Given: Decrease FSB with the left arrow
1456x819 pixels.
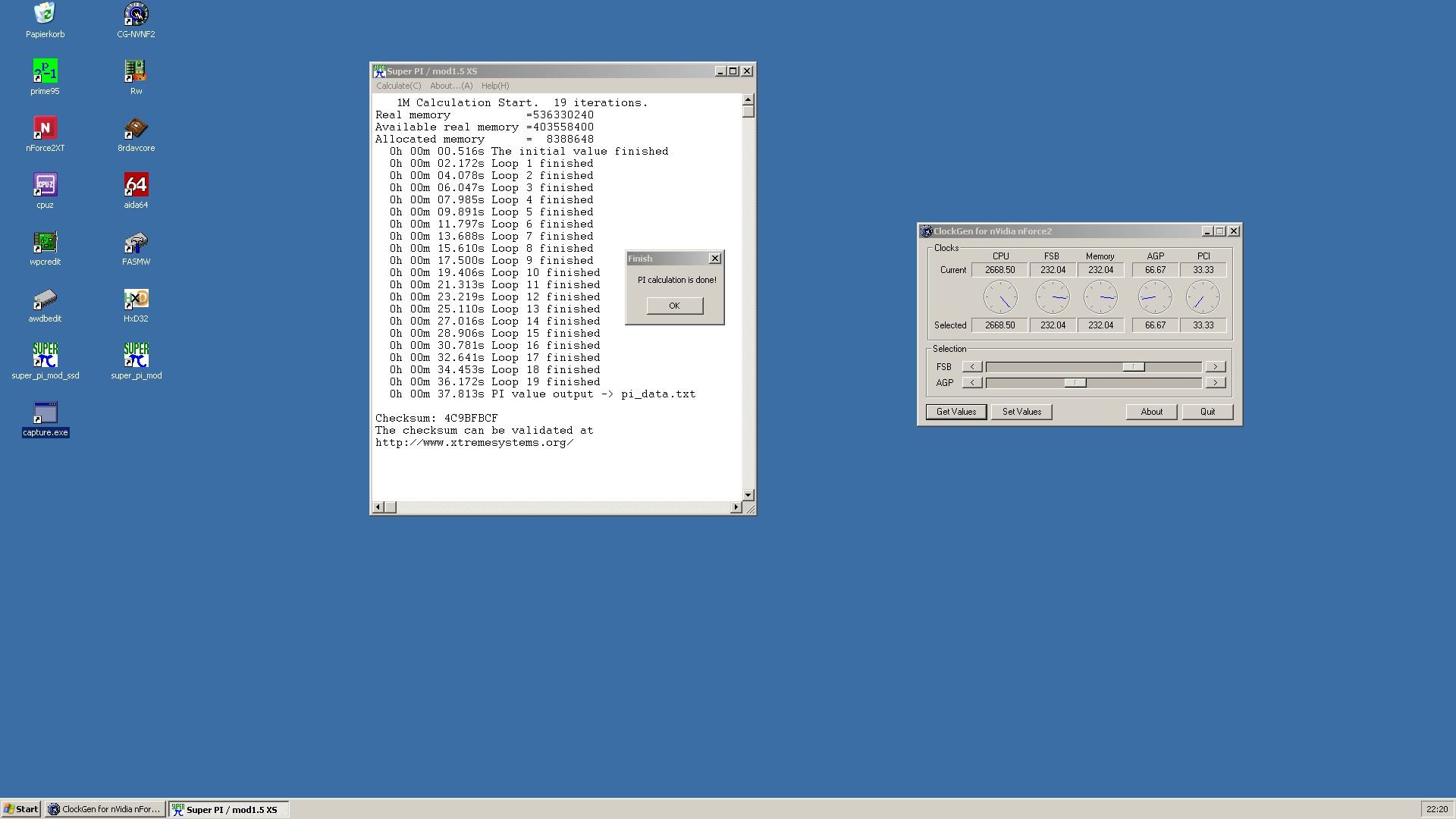Looking at the screenshot, I should 972,367.
